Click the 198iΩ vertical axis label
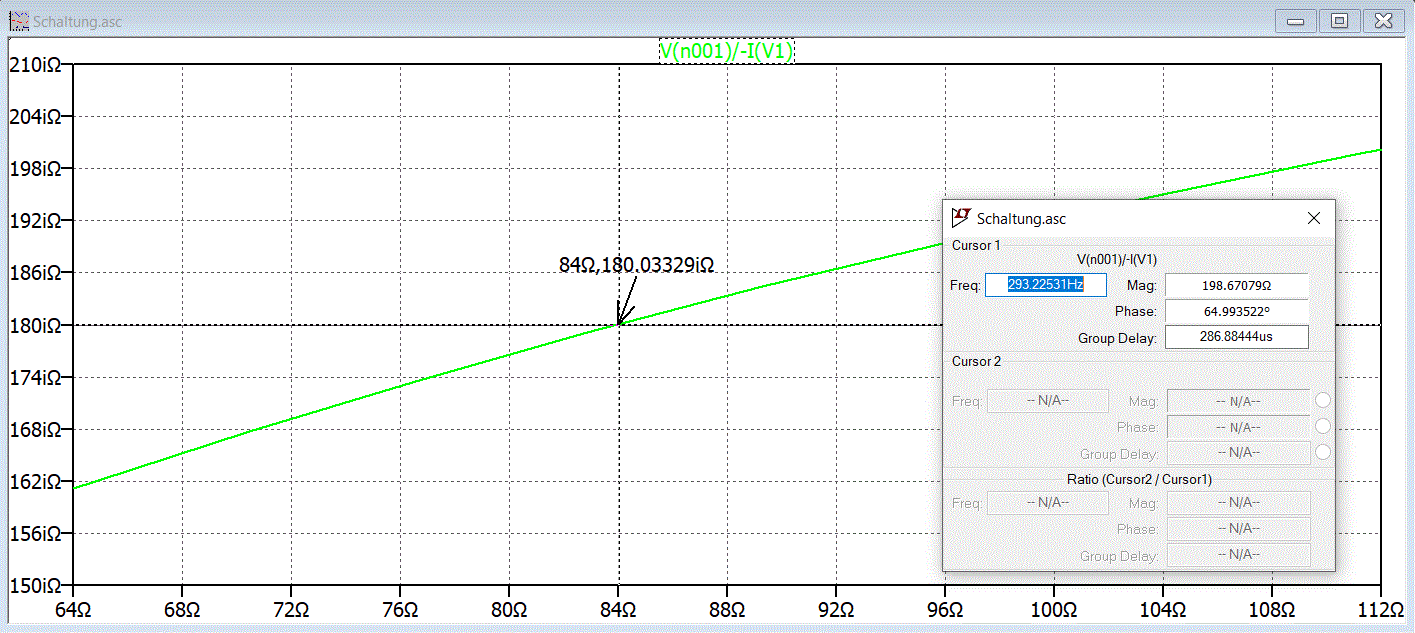1415x633 pixels. pos(36,169)
